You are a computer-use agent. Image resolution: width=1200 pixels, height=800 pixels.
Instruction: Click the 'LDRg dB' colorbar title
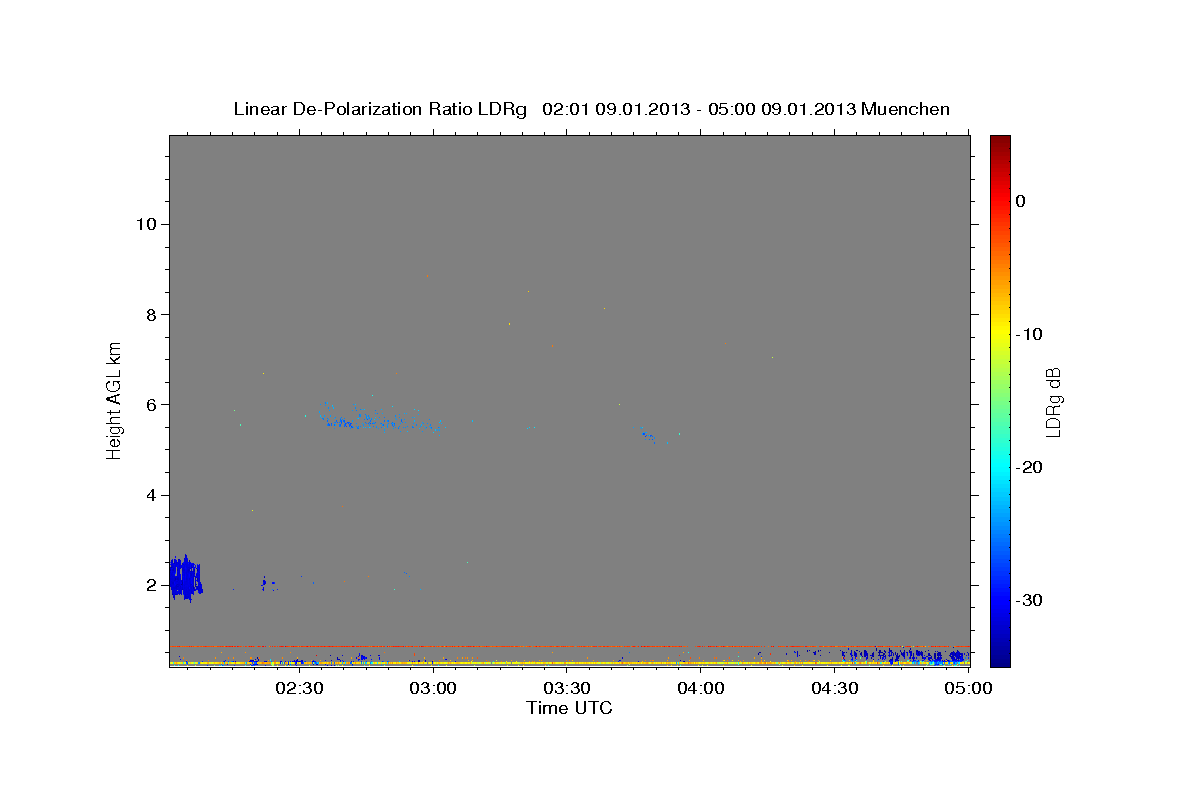pyautogui.click(x=1053, y=402)
